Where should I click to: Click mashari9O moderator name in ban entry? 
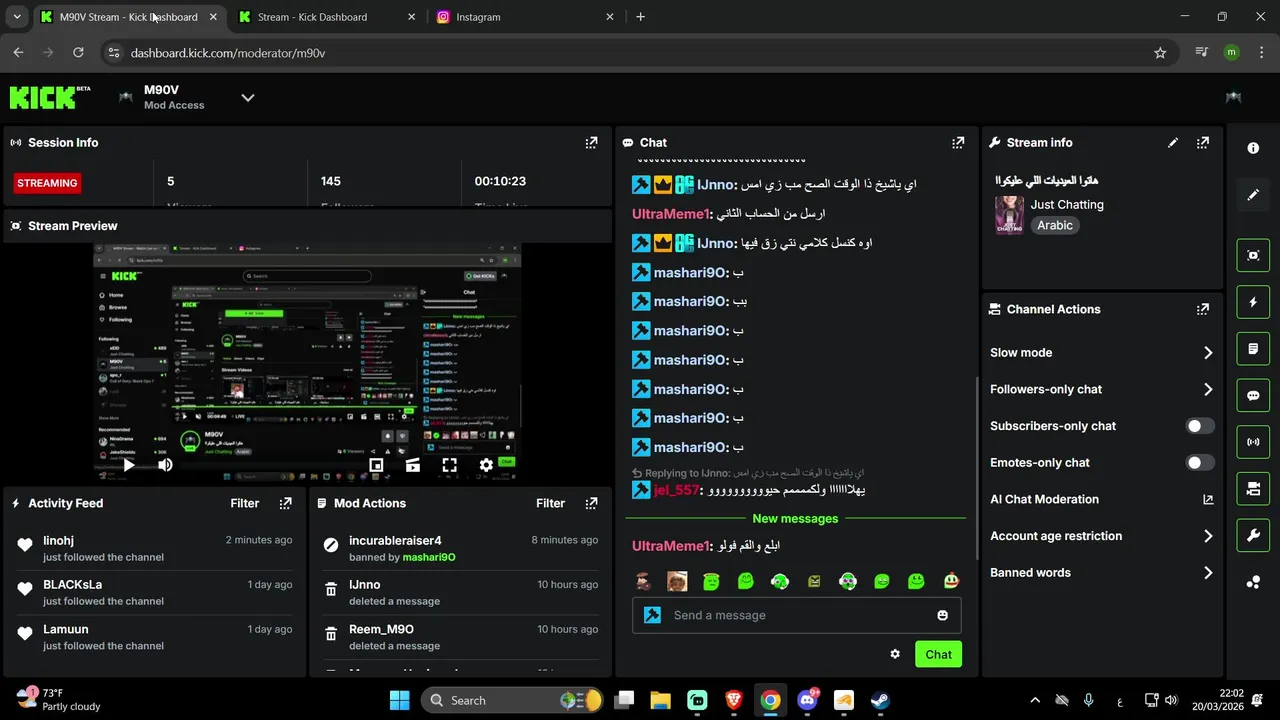tap(429, 557)
